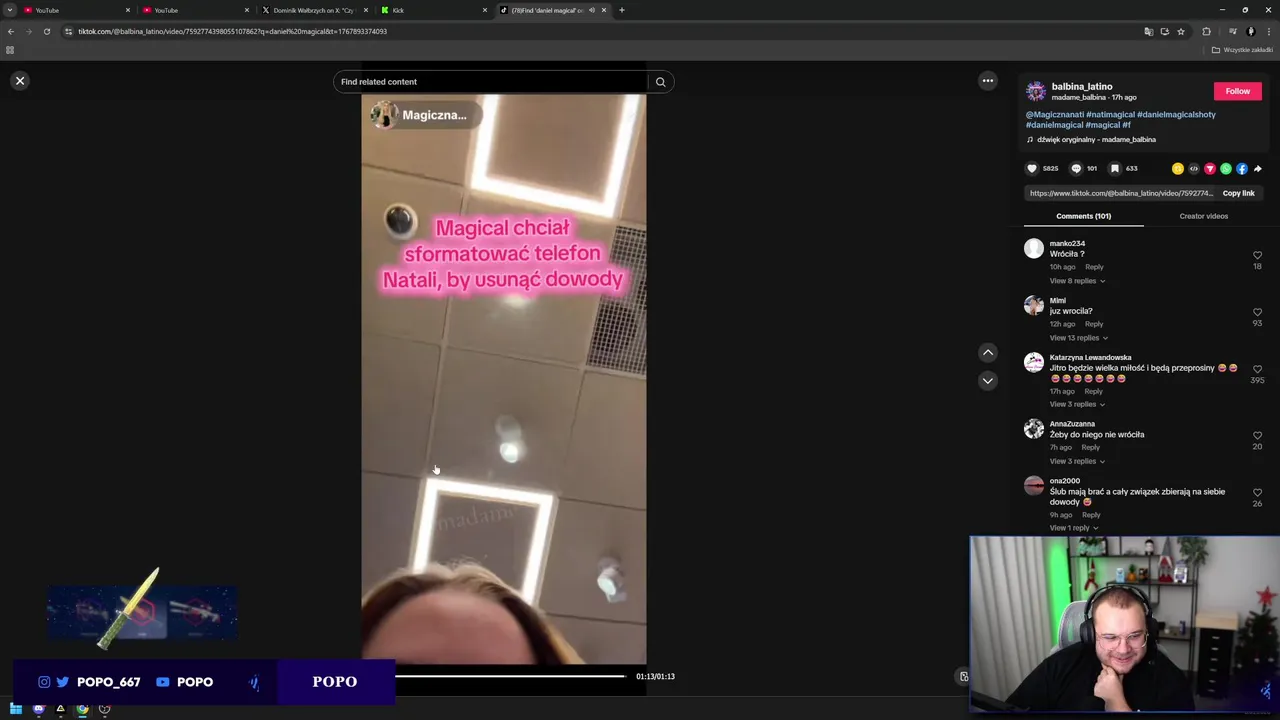Expand replies under Katarzyna Lewandowska's comment

1077,404
